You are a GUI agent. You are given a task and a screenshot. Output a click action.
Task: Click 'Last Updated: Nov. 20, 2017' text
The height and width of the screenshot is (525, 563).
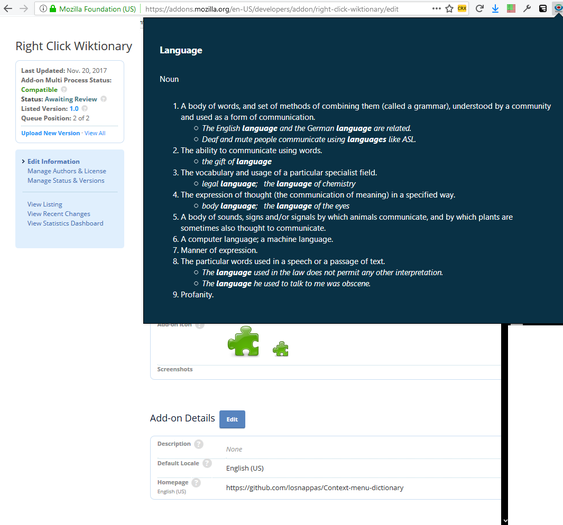click(64, 70)
